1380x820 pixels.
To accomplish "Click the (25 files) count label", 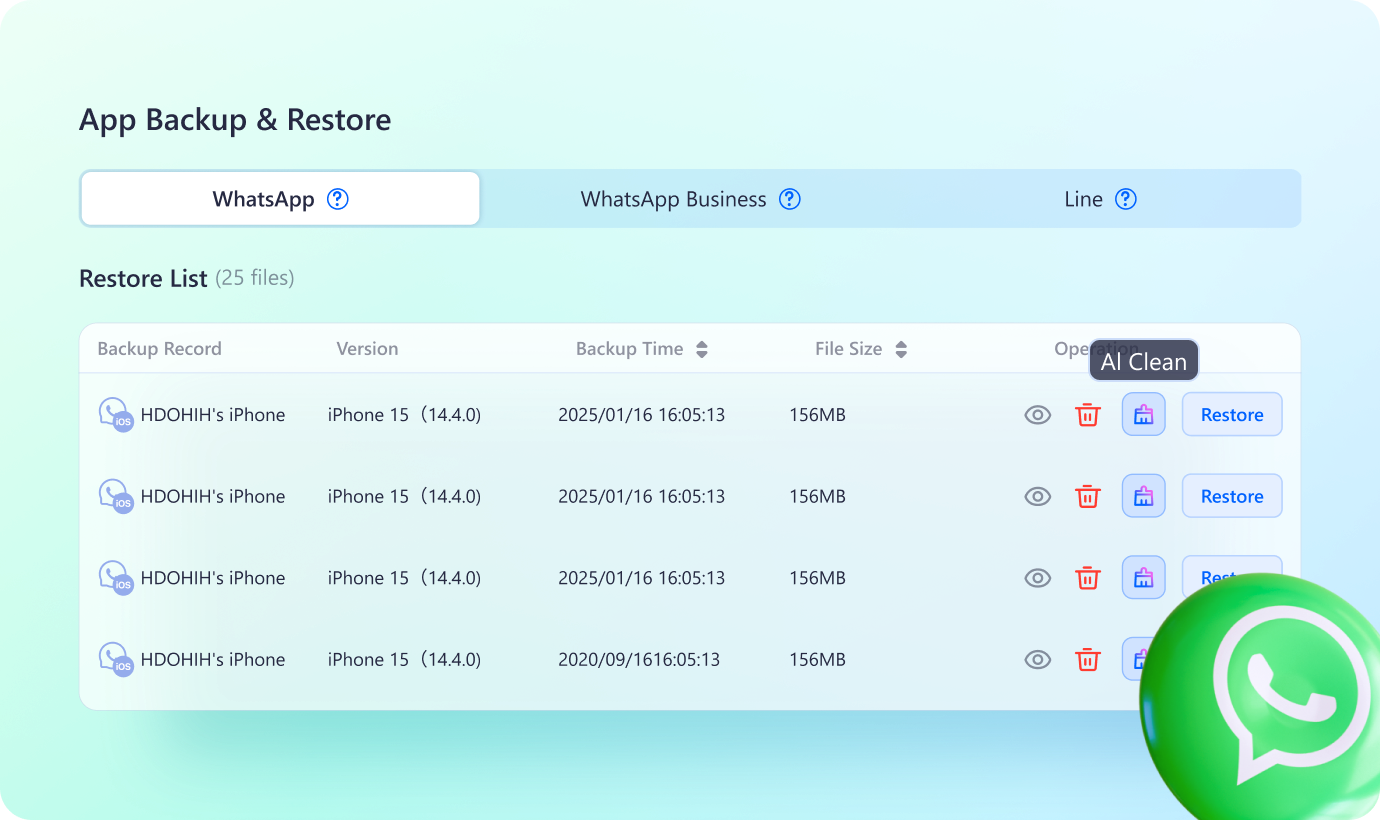I will click(x=254, y=278).
